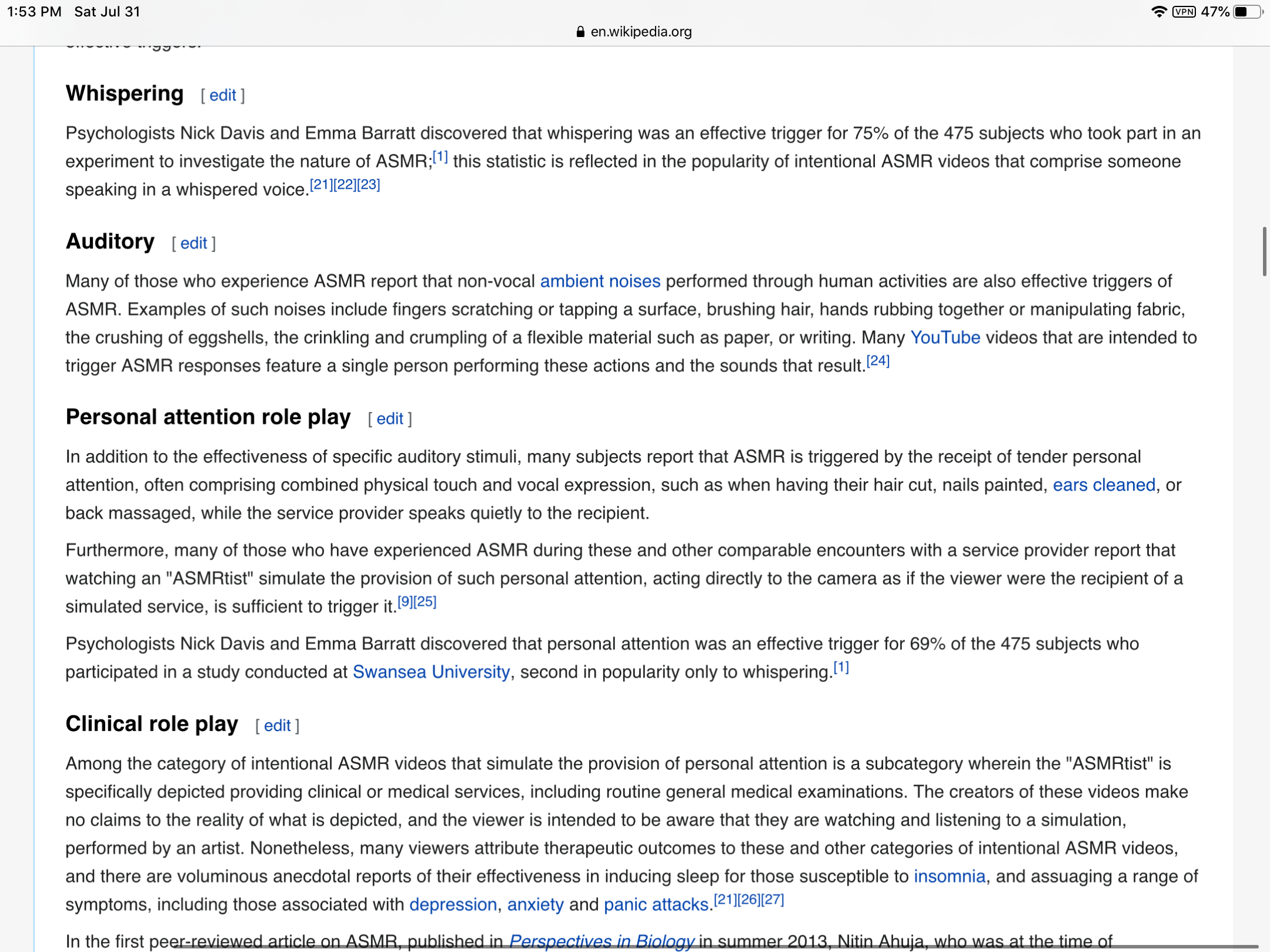Tap the Sat Jul 31 date

click(x=107, y=12)
